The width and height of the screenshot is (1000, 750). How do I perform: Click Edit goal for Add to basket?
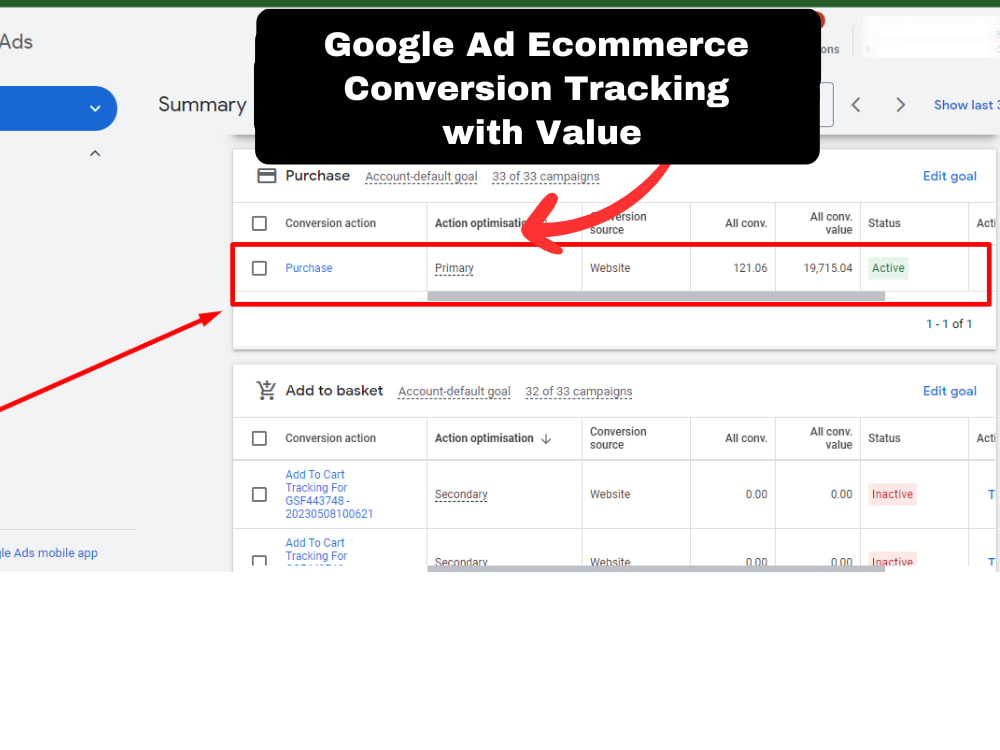tap(949, 391)
